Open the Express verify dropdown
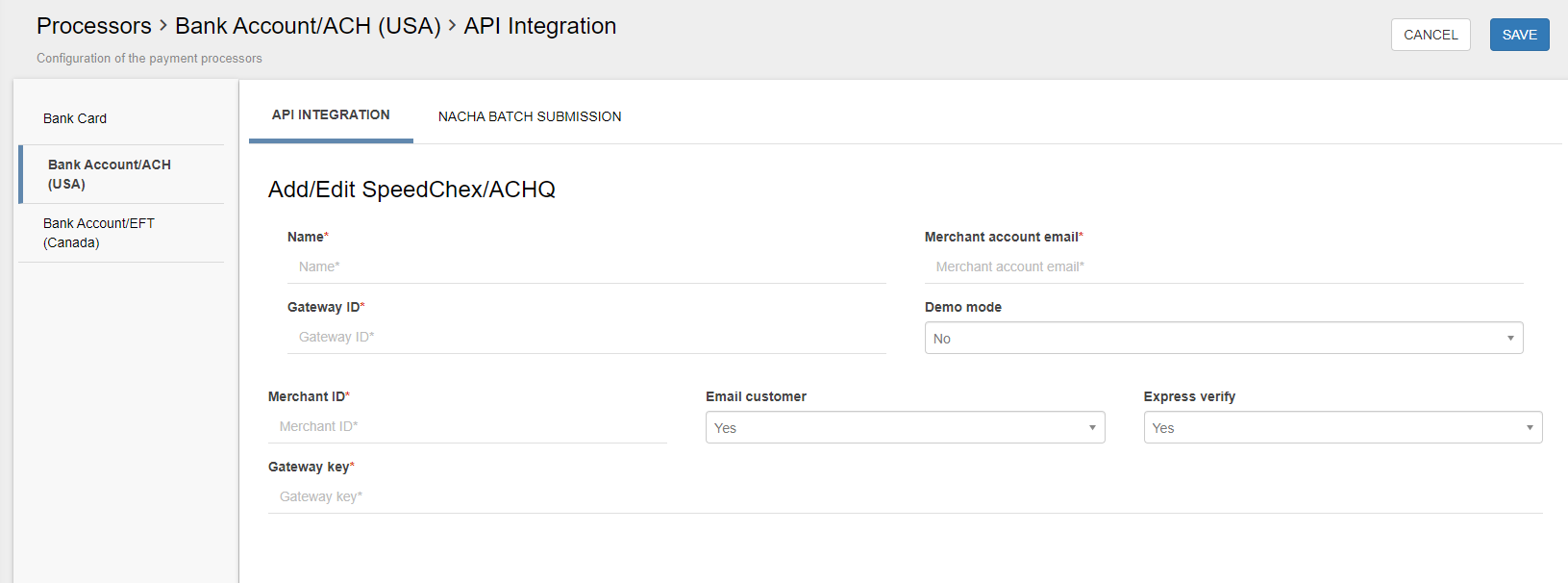The image size is (1568, 583). click(x=1343, y=427)
